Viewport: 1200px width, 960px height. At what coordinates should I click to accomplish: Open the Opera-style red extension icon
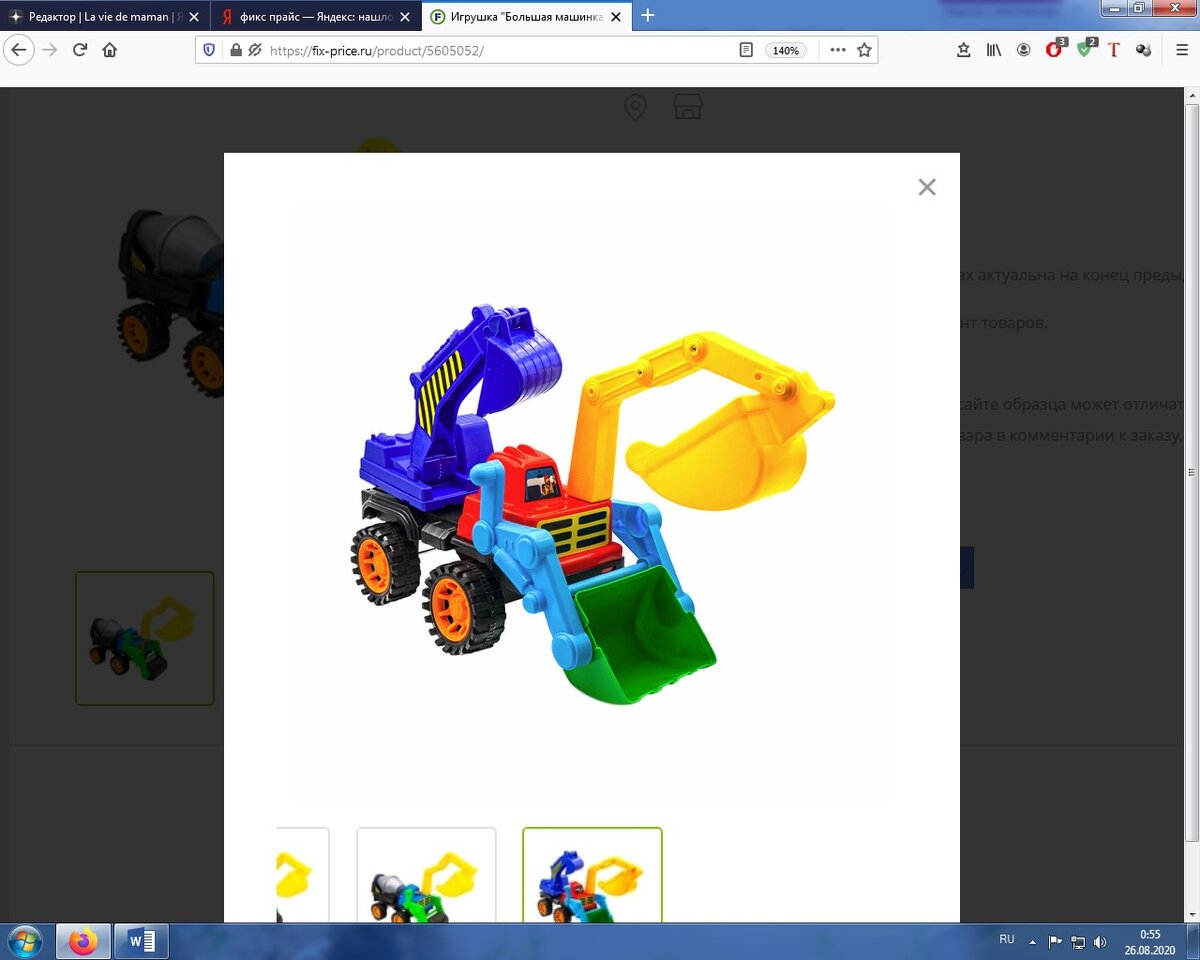pos(1055,49)
